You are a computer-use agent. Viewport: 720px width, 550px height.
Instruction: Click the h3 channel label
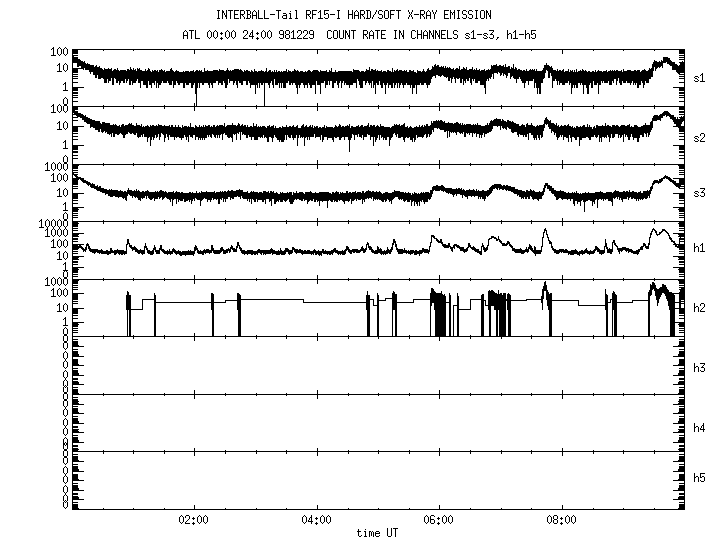(699, 367)
